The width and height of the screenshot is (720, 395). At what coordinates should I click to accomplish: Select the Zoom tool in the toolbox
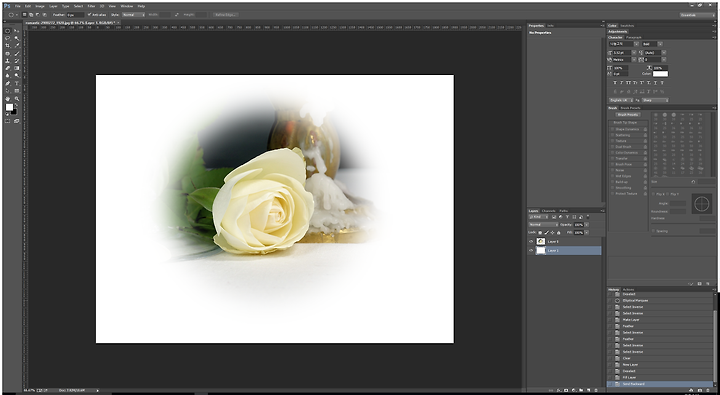pos(17,98)
